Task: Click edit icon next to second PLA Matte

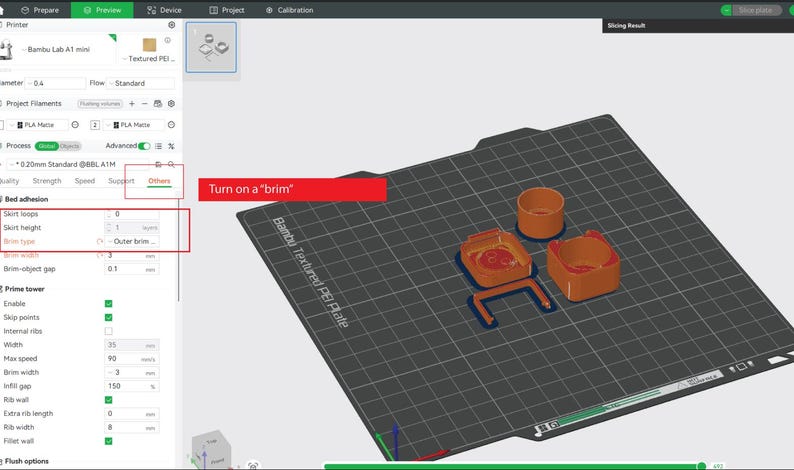Action: 171,125
